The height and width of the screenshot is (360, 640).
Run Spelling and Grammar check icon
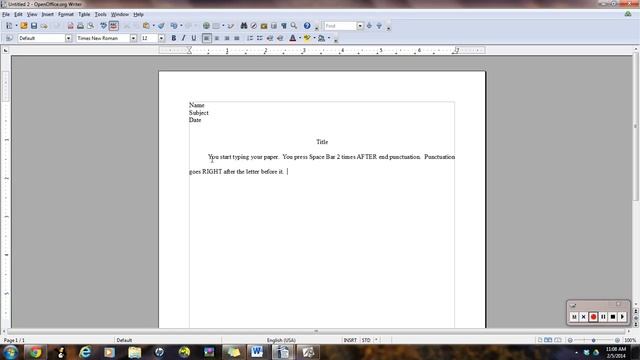coord(103,26)
